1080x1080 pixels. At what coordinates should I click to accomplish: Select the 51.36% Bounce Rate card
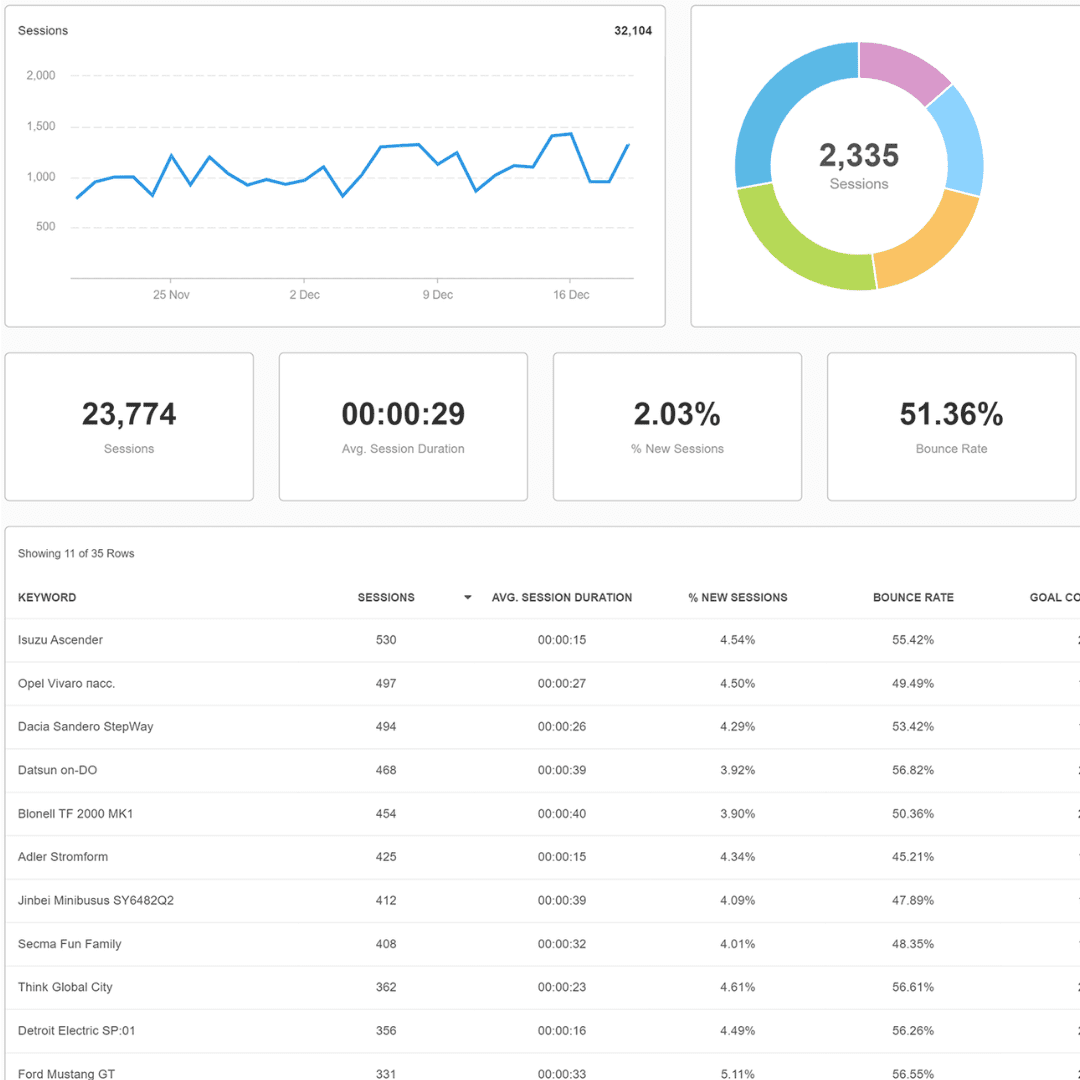(x=951, y=427)
